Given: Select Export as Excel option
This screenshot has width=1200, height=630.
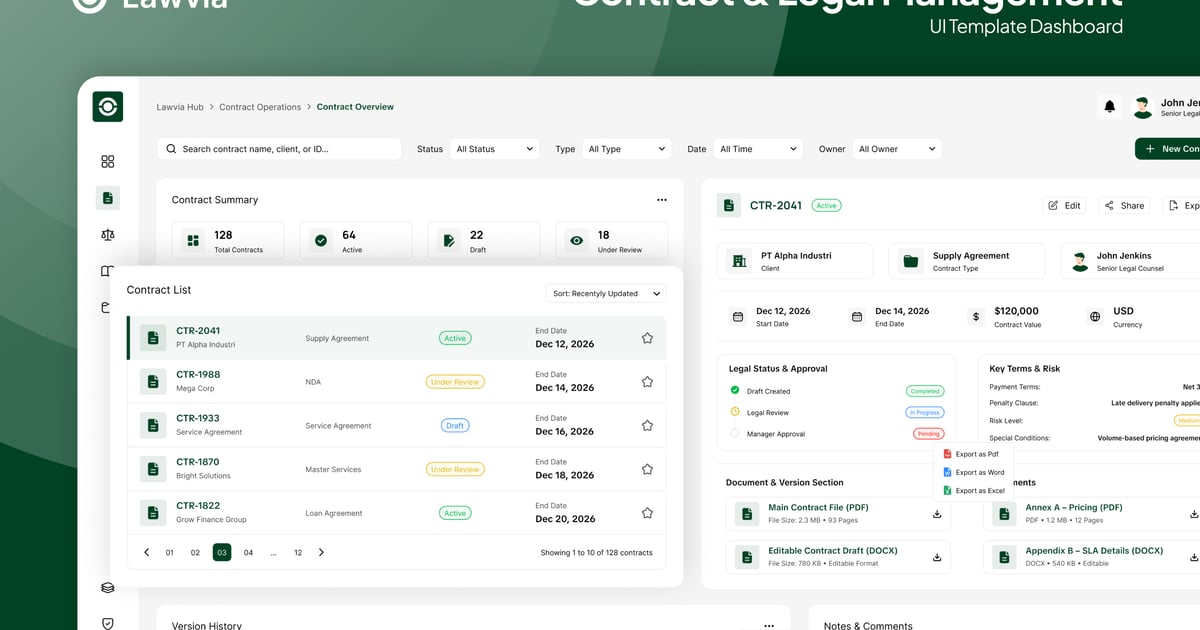Looking at the screenshot, I should click(974, 490).
